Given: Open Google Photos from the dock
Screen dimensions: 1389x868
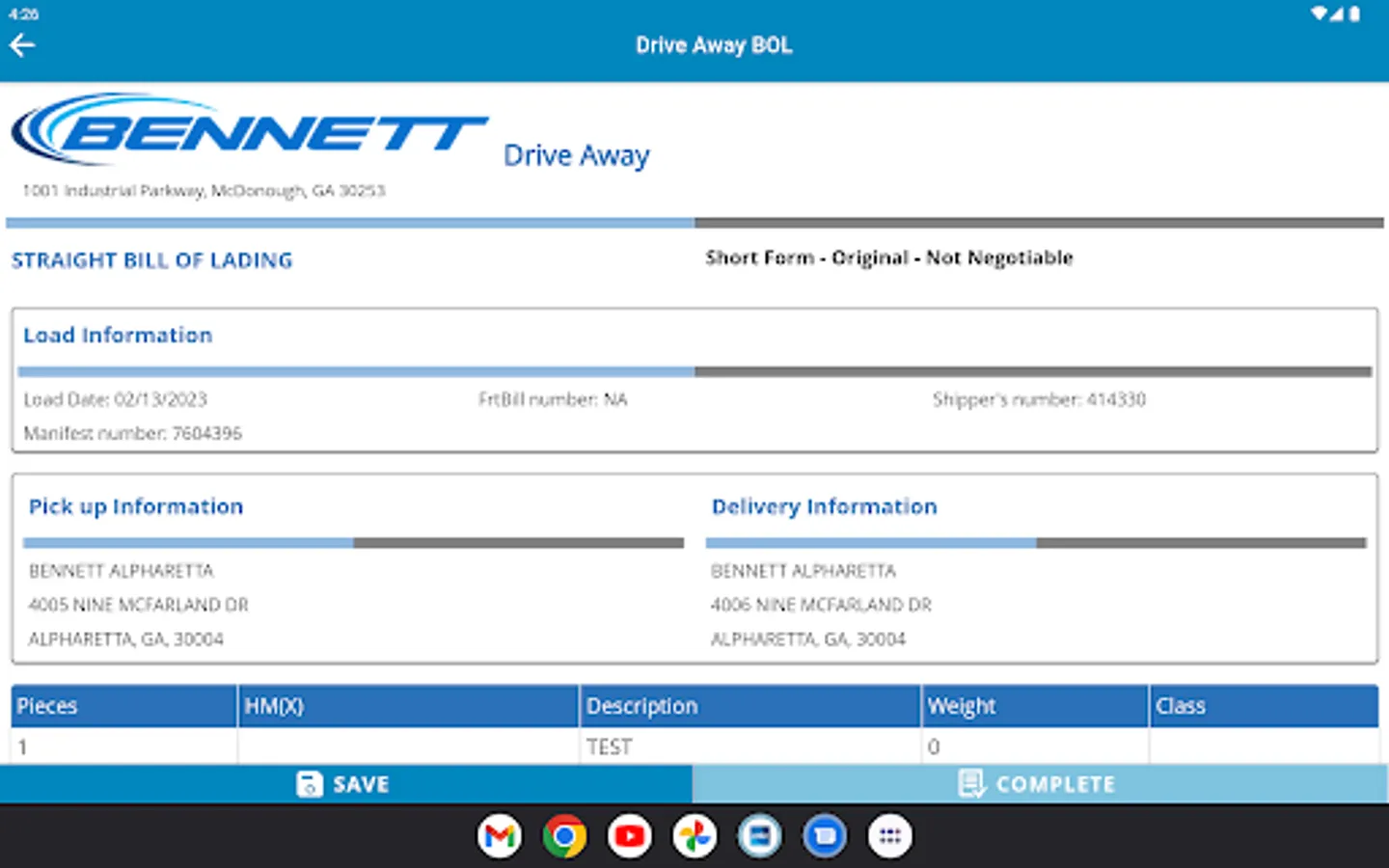Looking at the screenshot, I should tap(694, 836).
